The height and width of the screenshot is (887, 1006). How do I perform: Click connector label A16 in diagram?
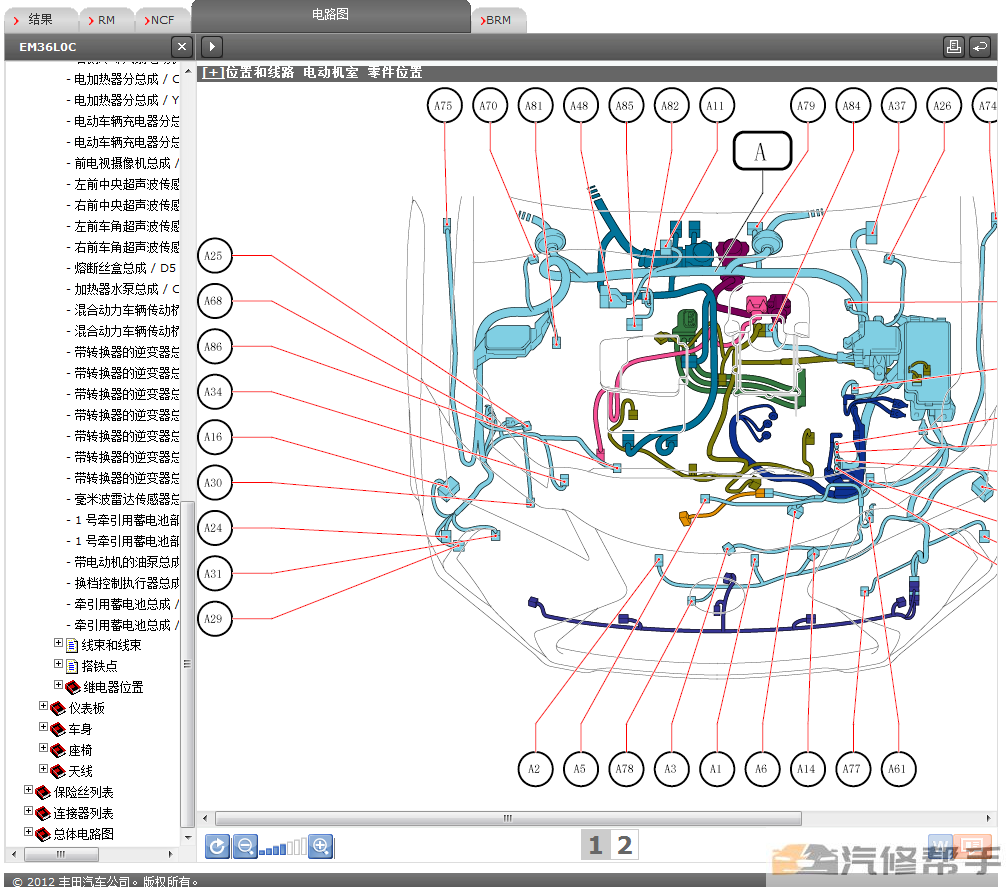pyautogui.click(x=214, y=437)
